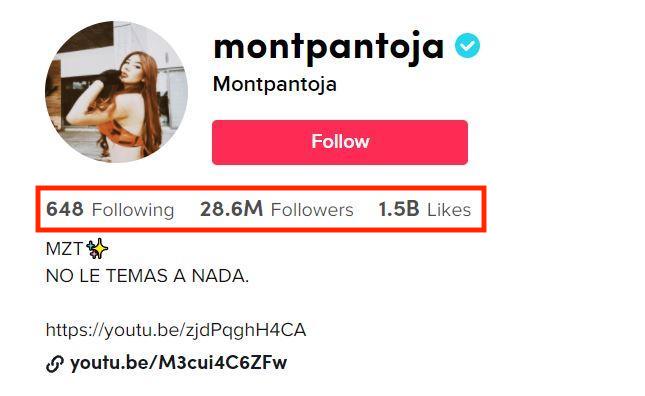Image resolution: width=645 pixels, height=396 pixels.
Task: Click the Followers label text
Action: click(x=312, y=210)
